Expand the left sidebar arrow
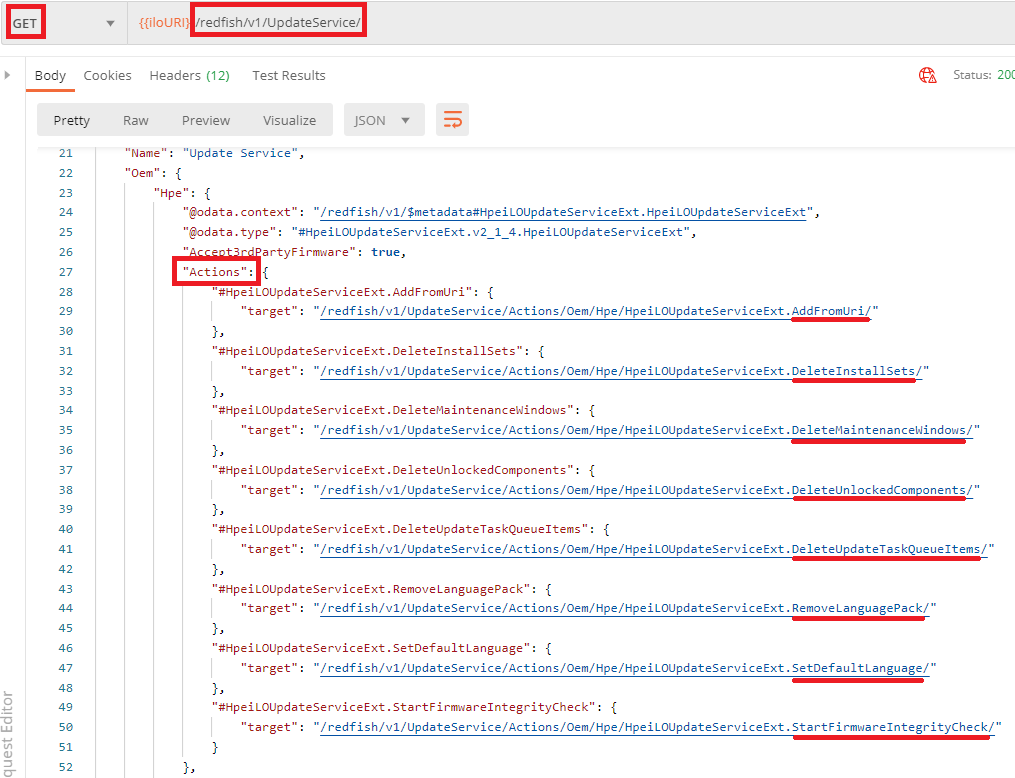This screenshot has width=1015, height=778. tap(8, 75)
